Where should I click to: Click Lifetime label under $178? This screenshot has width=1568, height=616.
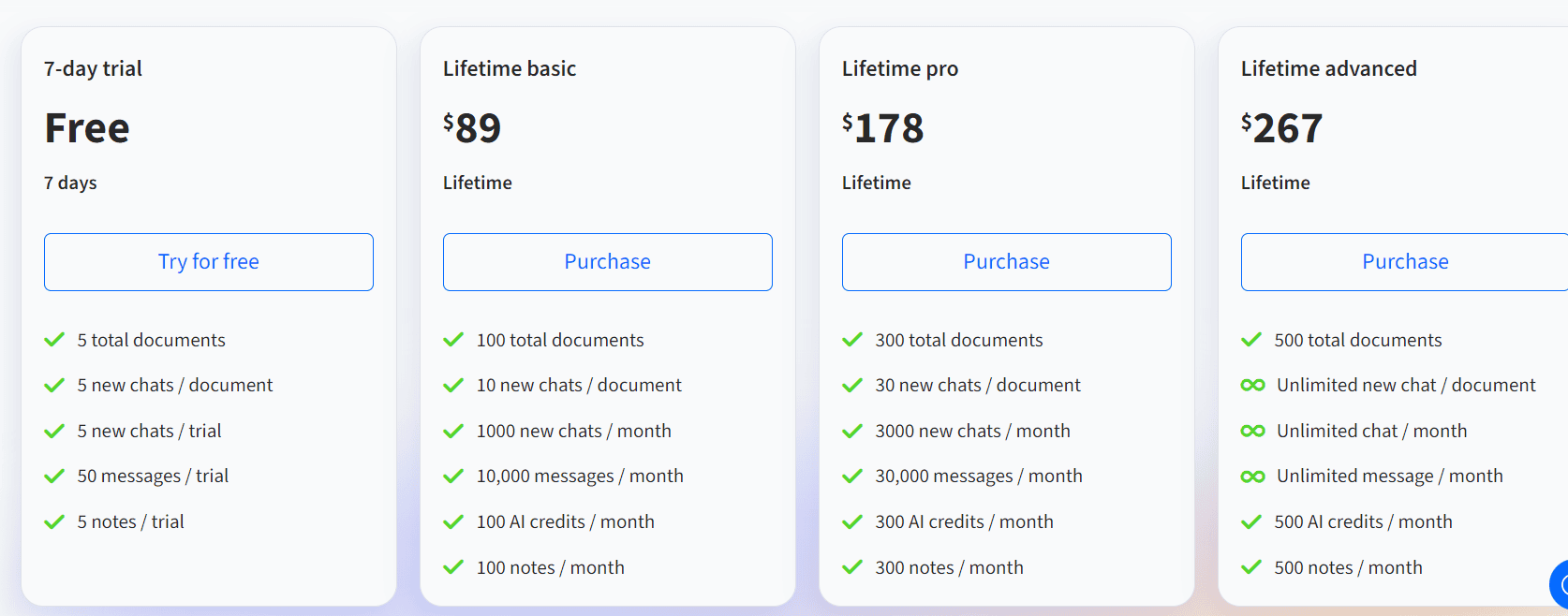coord(877,183)
